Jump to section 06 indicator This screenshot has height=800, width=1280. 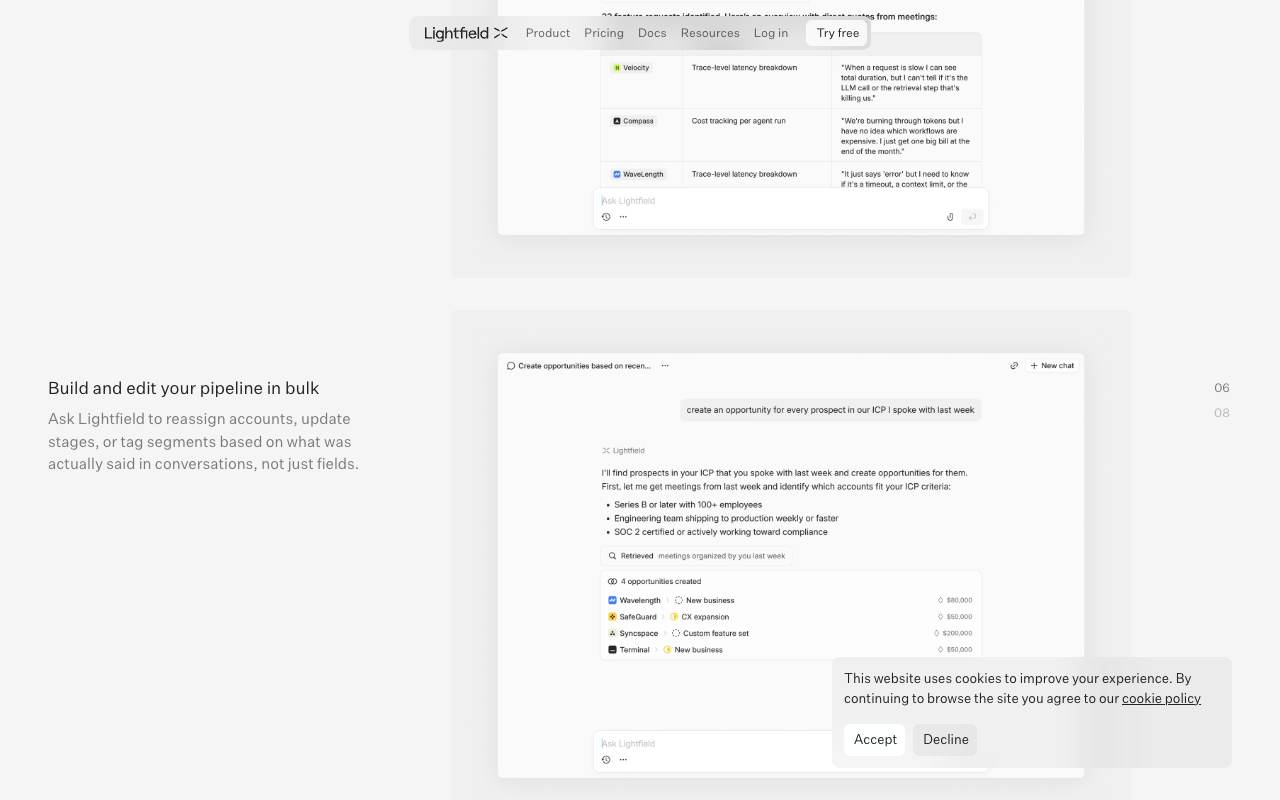[x=1222, y=388]
